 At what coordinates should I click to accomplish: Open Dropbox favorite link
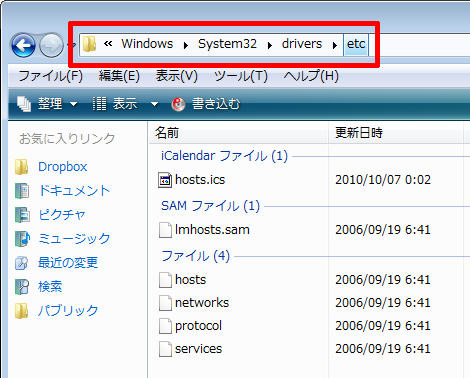[63, 167]
